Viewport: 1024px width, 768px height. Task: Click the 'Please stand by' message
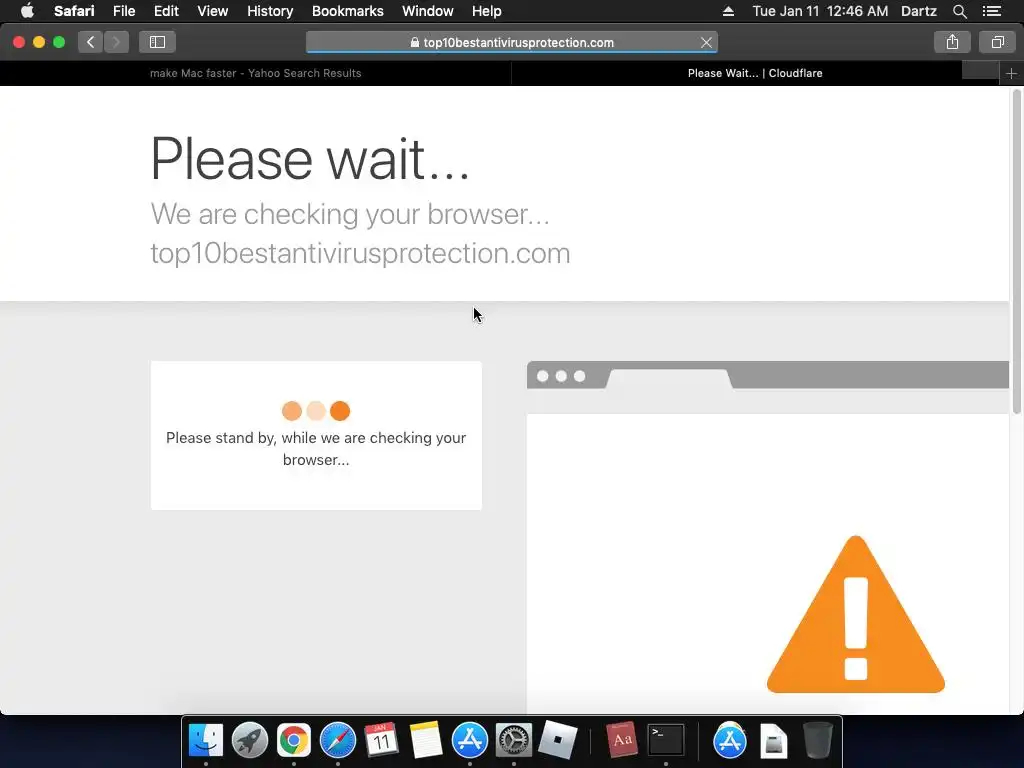click(x=316, y=449)
